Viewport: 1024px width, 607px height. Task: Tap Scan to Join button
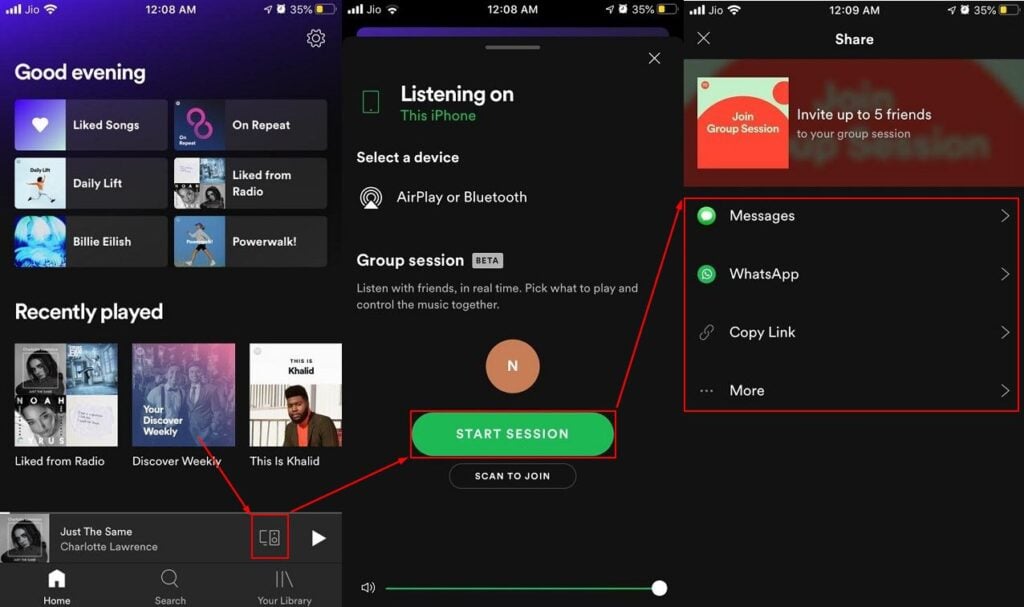click(x=513, y=476)
